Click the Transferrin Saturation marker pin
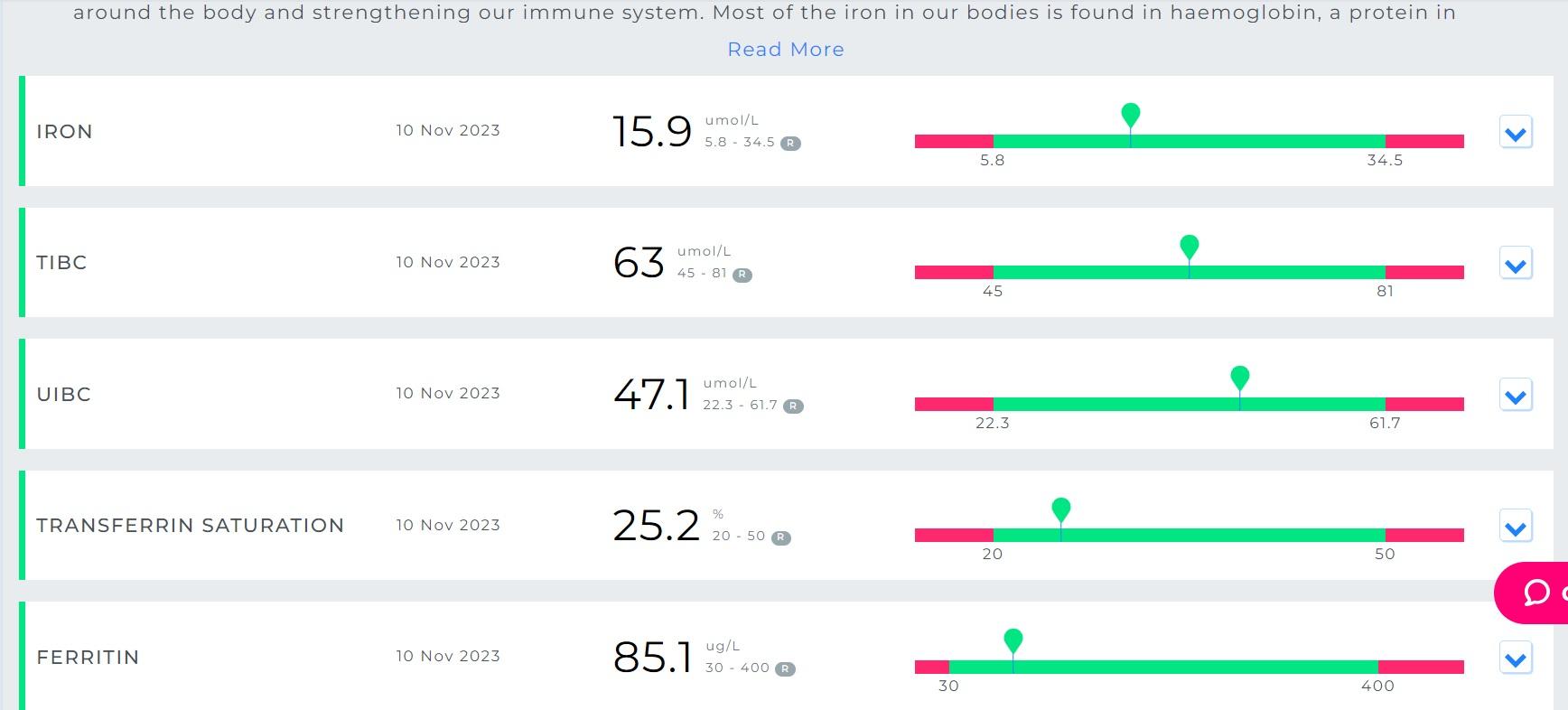 pos(1061,509)
